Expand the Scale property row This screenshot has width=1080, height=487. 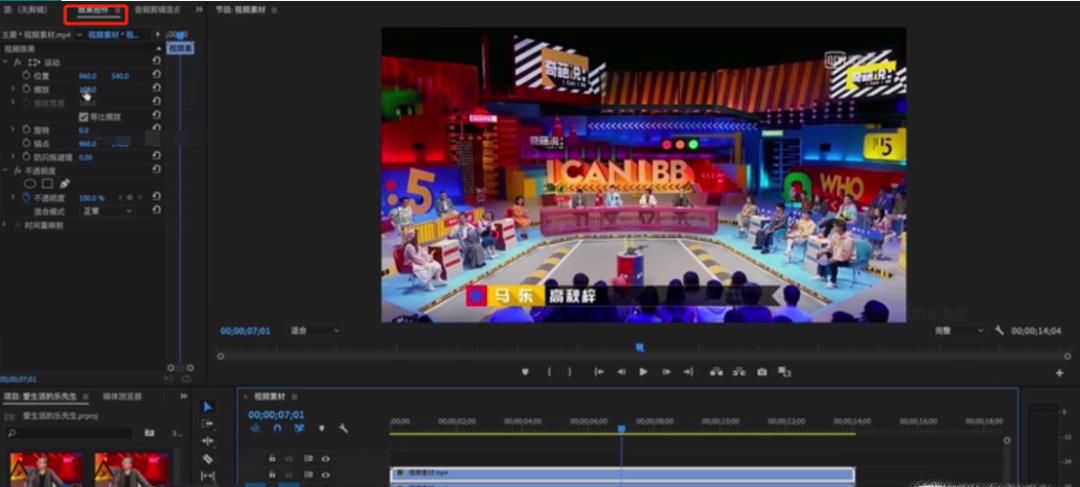point(12,90)
